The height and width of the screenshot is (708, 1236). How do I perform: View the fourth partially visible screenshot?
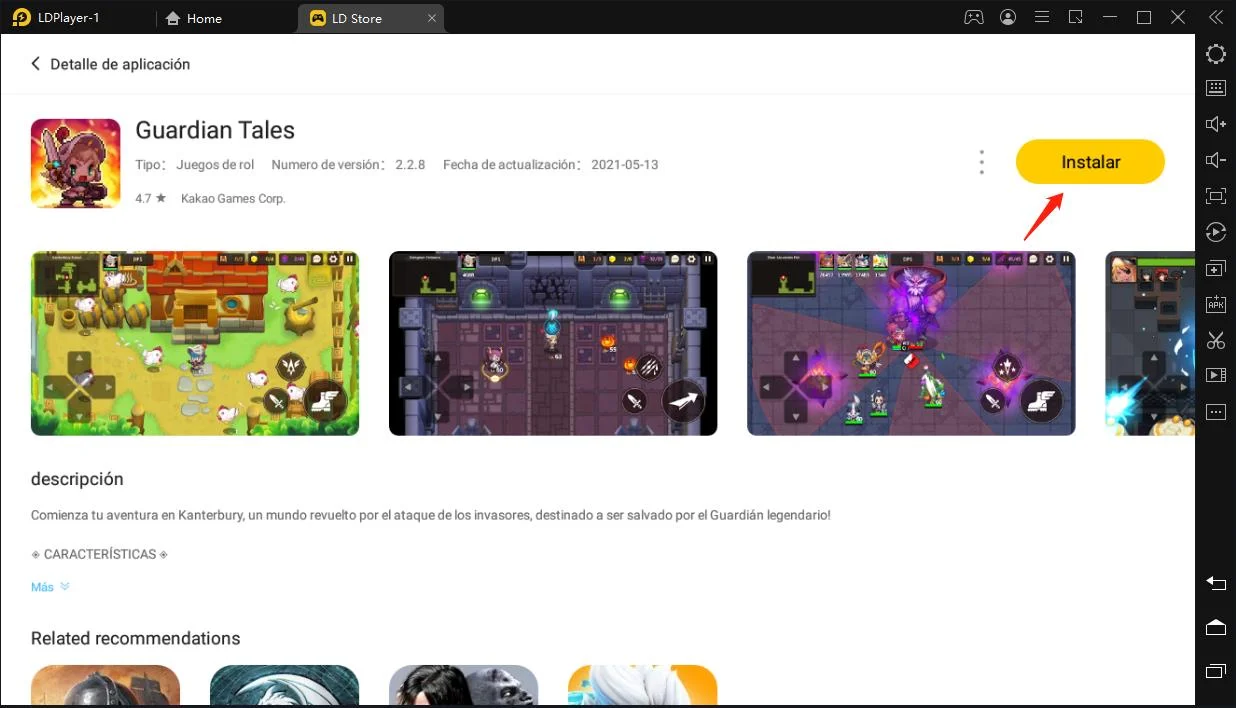point(1150,343)
